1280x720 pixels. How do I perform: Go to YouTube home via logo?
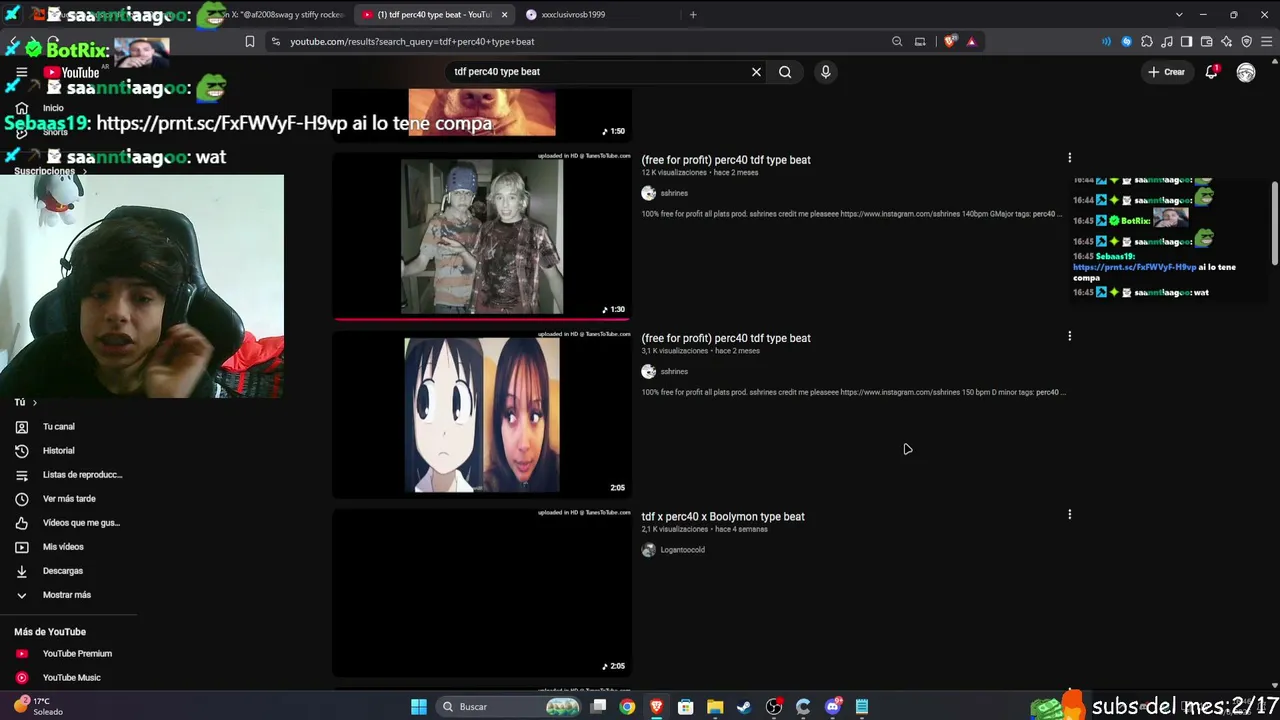pyautogui.click(x=71, y=72)
